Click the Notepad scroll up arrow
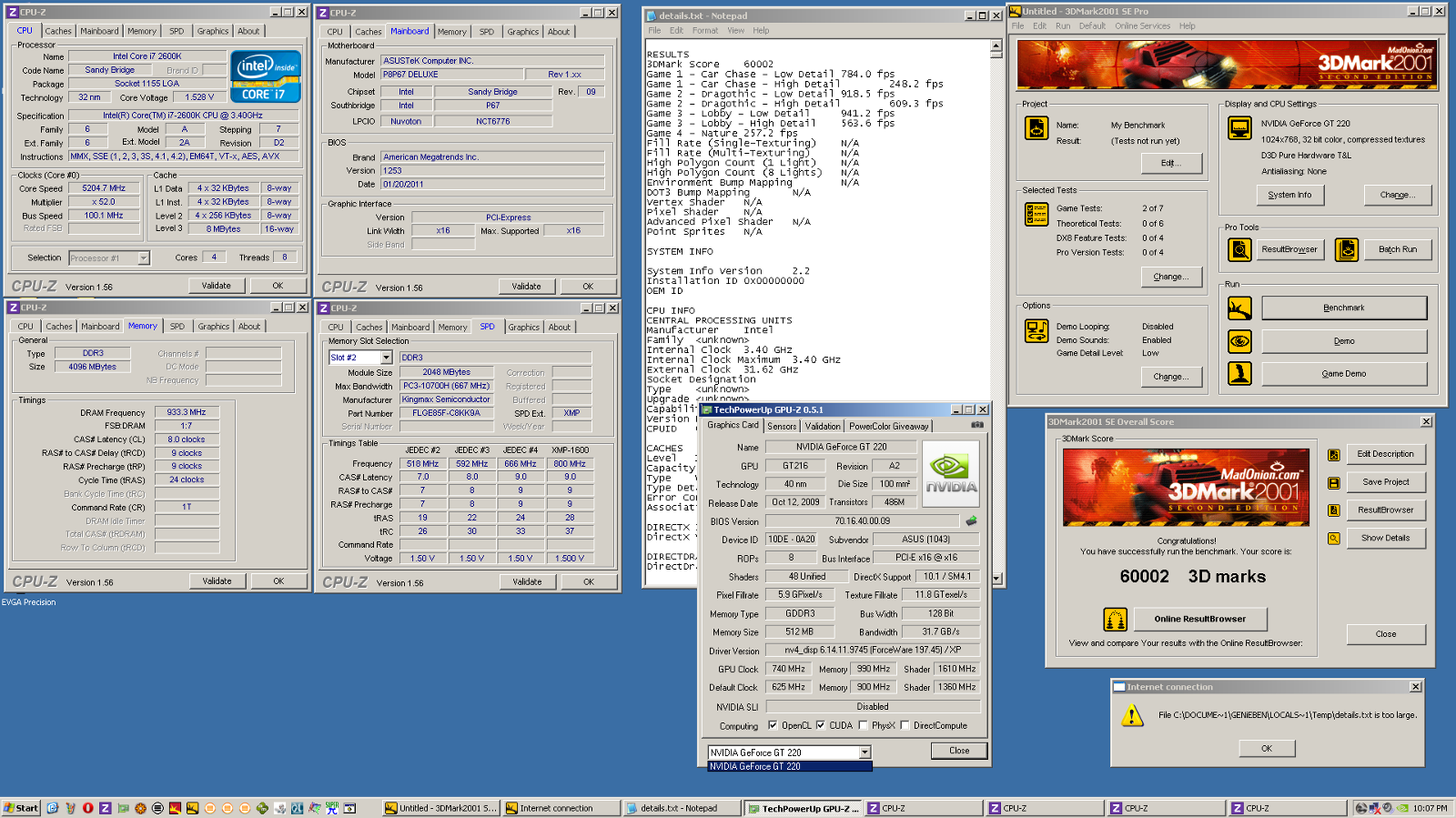Screen dimensions: 1456x818 pyautogui.click(x=996, y=46)
